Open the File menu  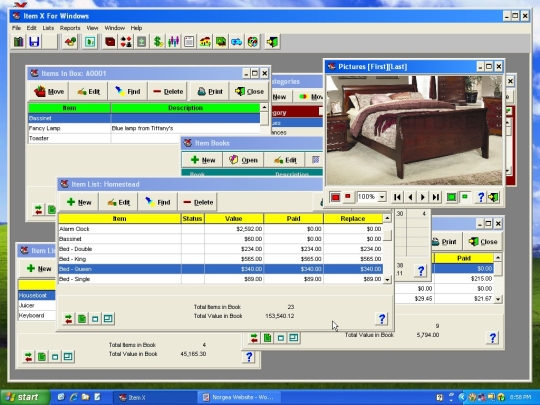16,28
